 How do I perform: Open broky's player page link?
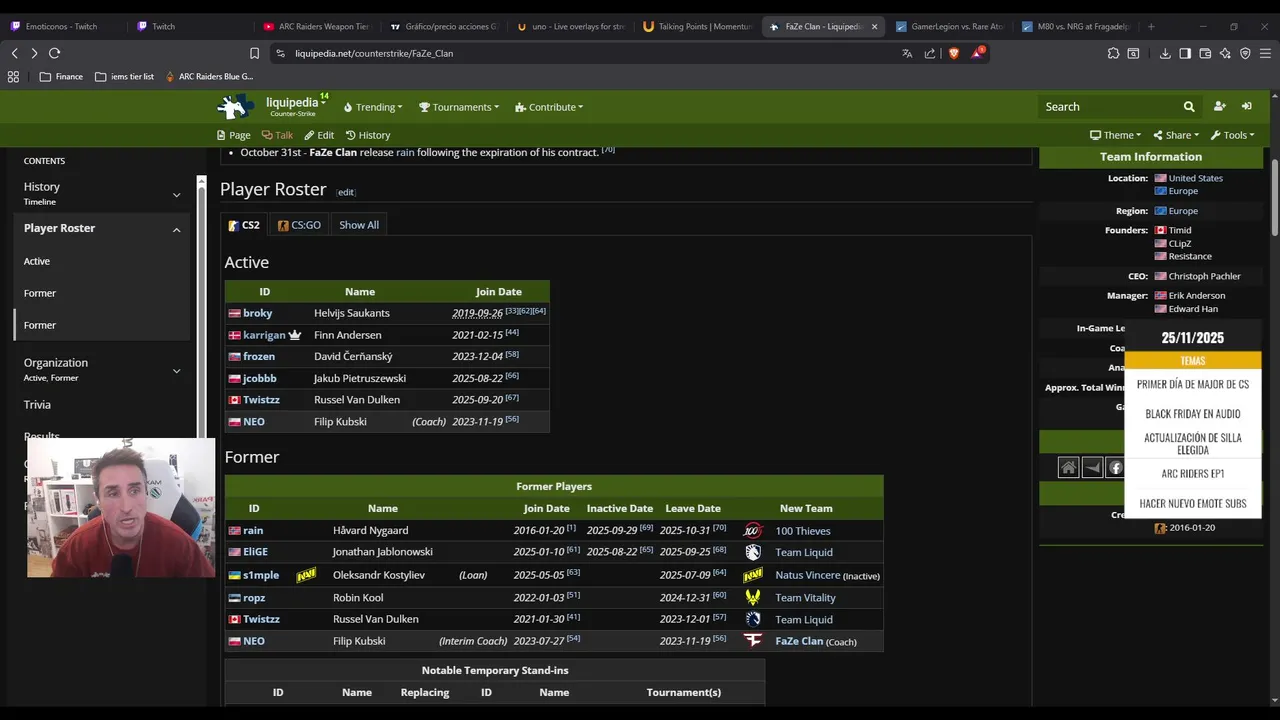(x=257, y=313)
